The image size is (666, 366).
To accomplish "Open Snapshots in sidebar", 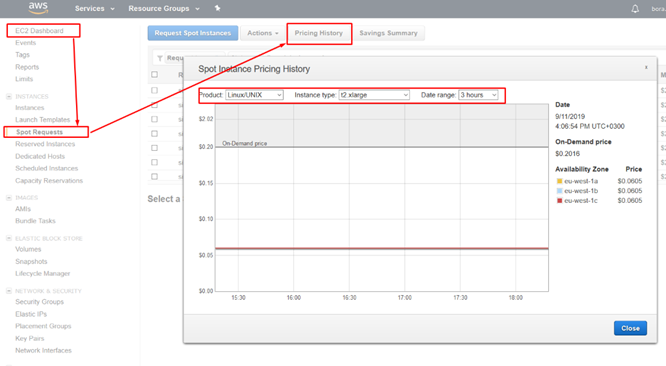I will coord(31,262).
